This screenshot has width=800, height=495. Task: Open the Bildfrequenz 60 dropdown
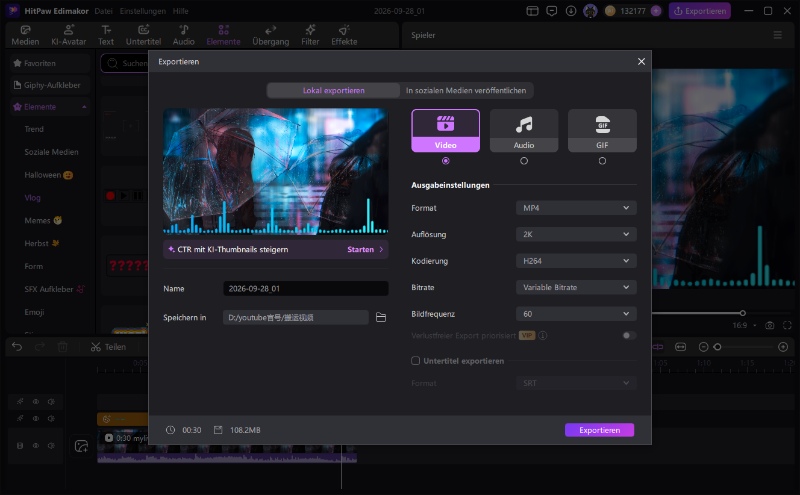click(576, 314)
